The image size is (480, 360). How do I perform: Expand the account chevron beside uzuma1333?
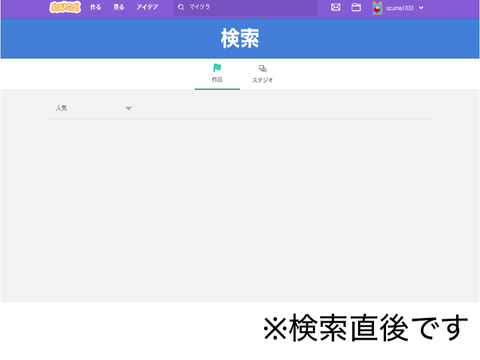[x=421, y=8]
